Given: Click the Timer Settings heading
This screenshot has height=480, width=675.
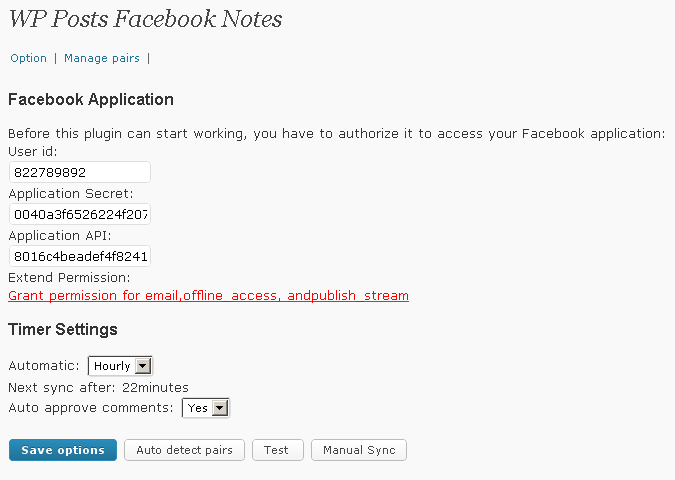Looking at the screenshot, I should pyautogui.click(x=63, y=330).
